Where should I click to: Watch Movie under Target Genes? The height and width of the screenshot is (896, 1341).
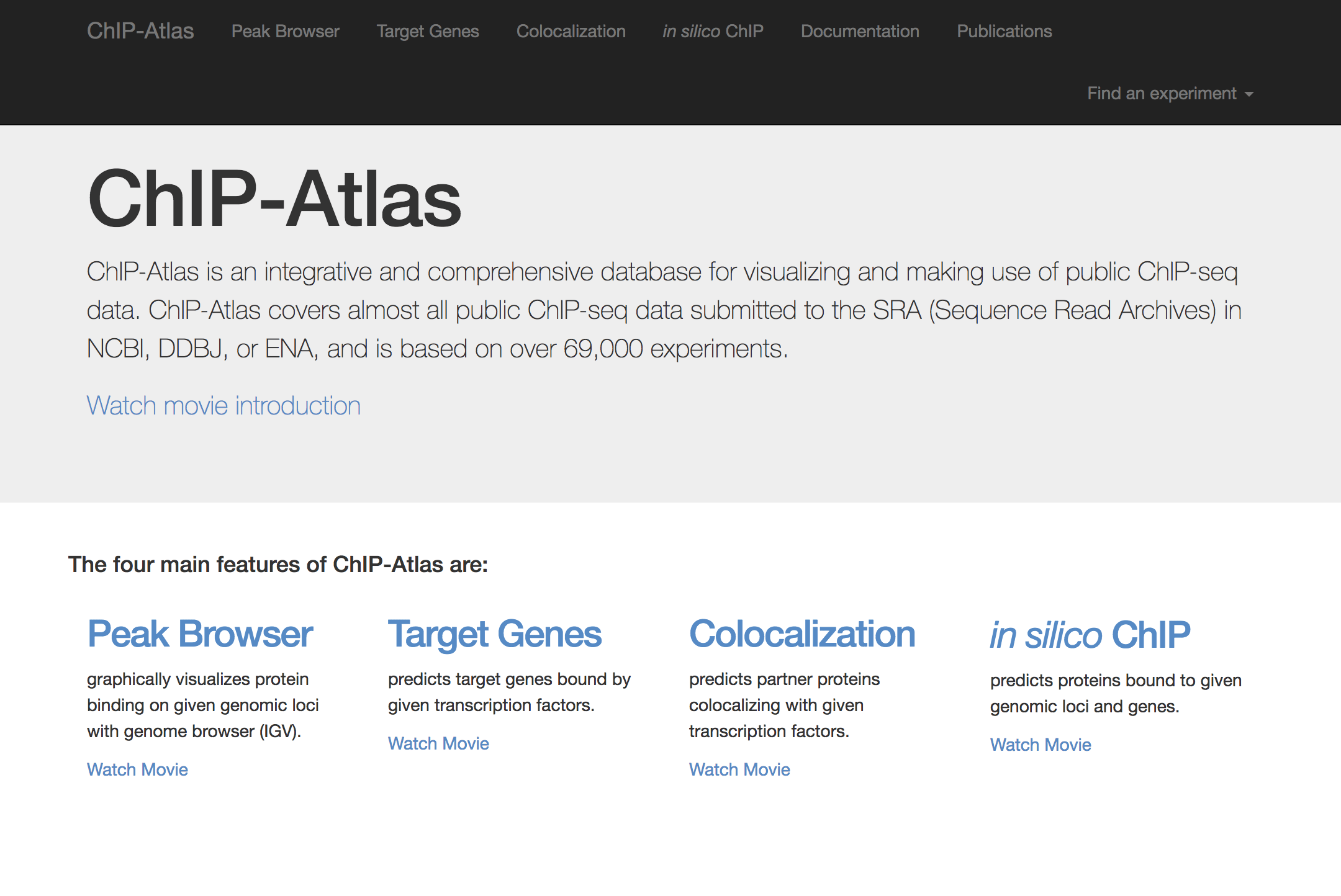click(438, 743)
